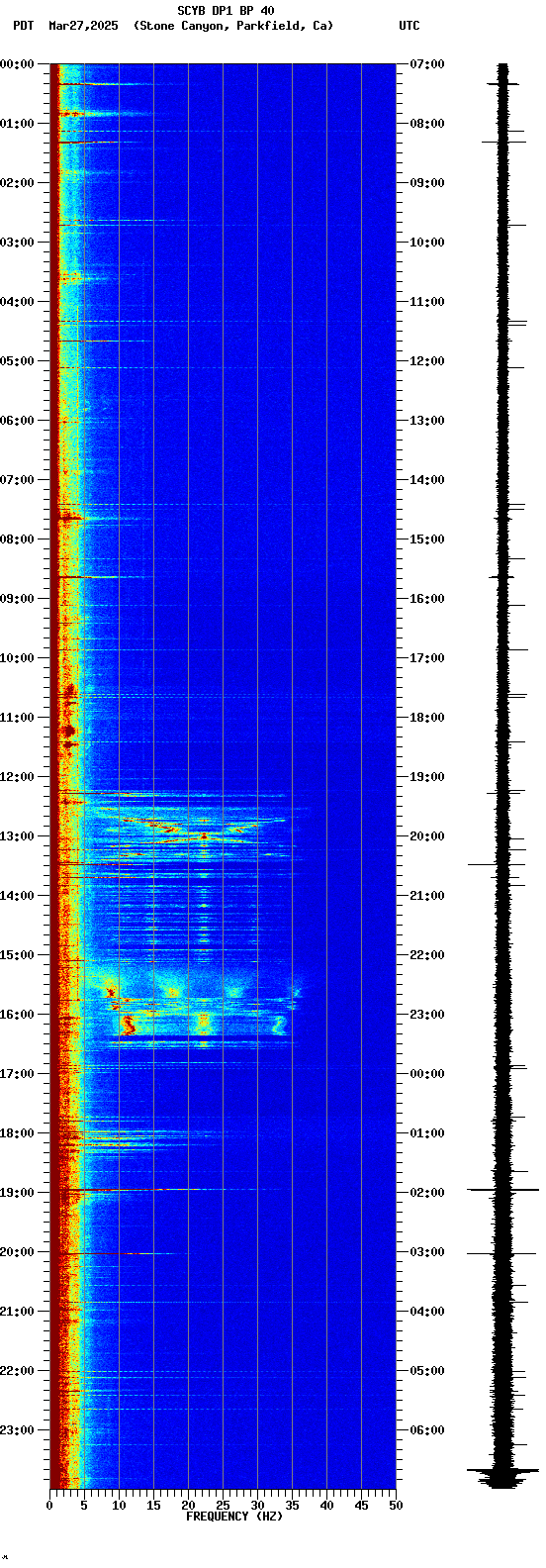
Task: Click UTC time label "00:00"
Action: [427, 1074]
